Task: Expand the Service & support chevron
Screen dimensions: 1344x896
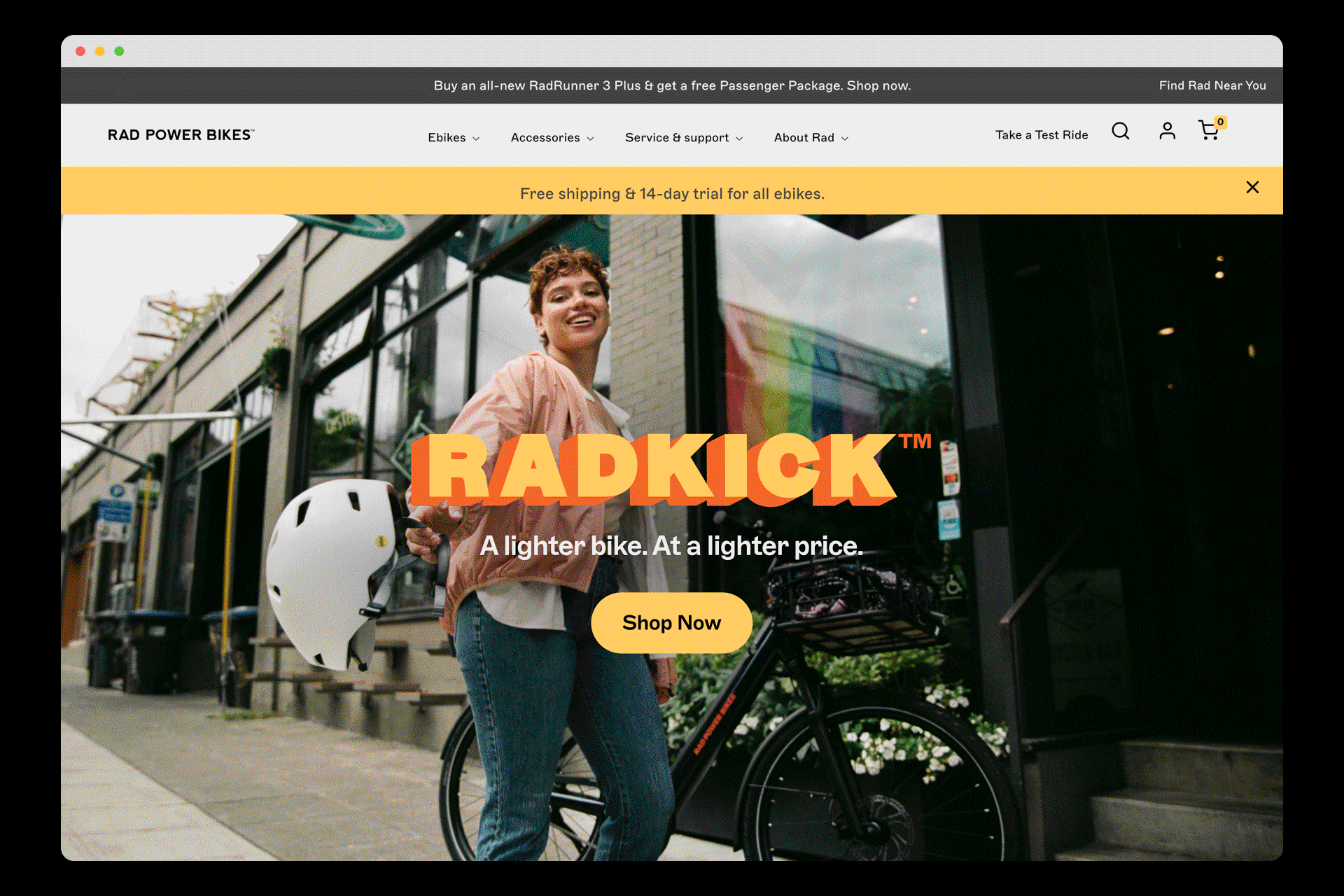Action: click(739, 139)
